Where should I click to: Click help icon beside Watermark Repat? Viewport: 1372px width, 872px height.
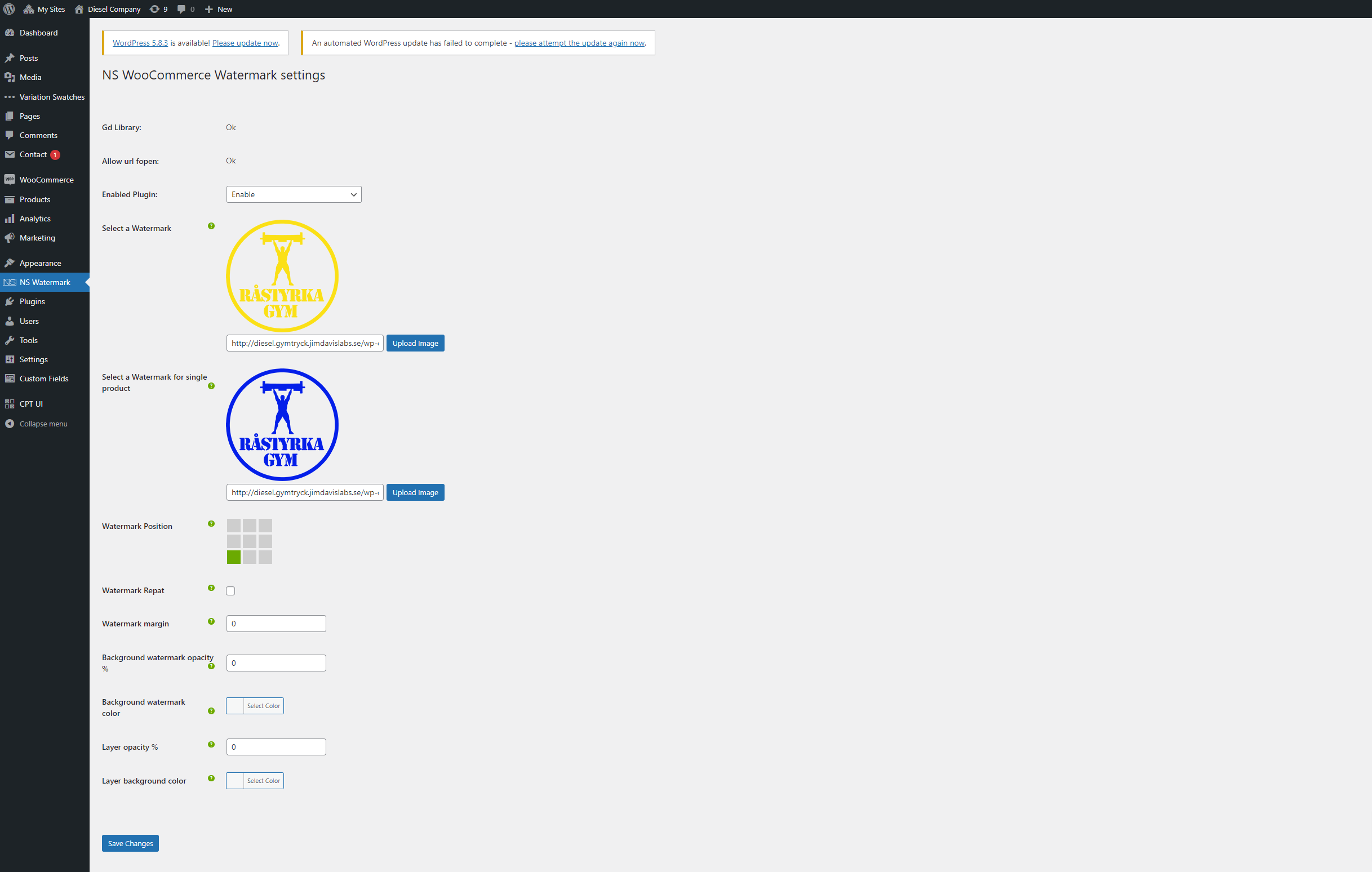(x=211, y=588)
